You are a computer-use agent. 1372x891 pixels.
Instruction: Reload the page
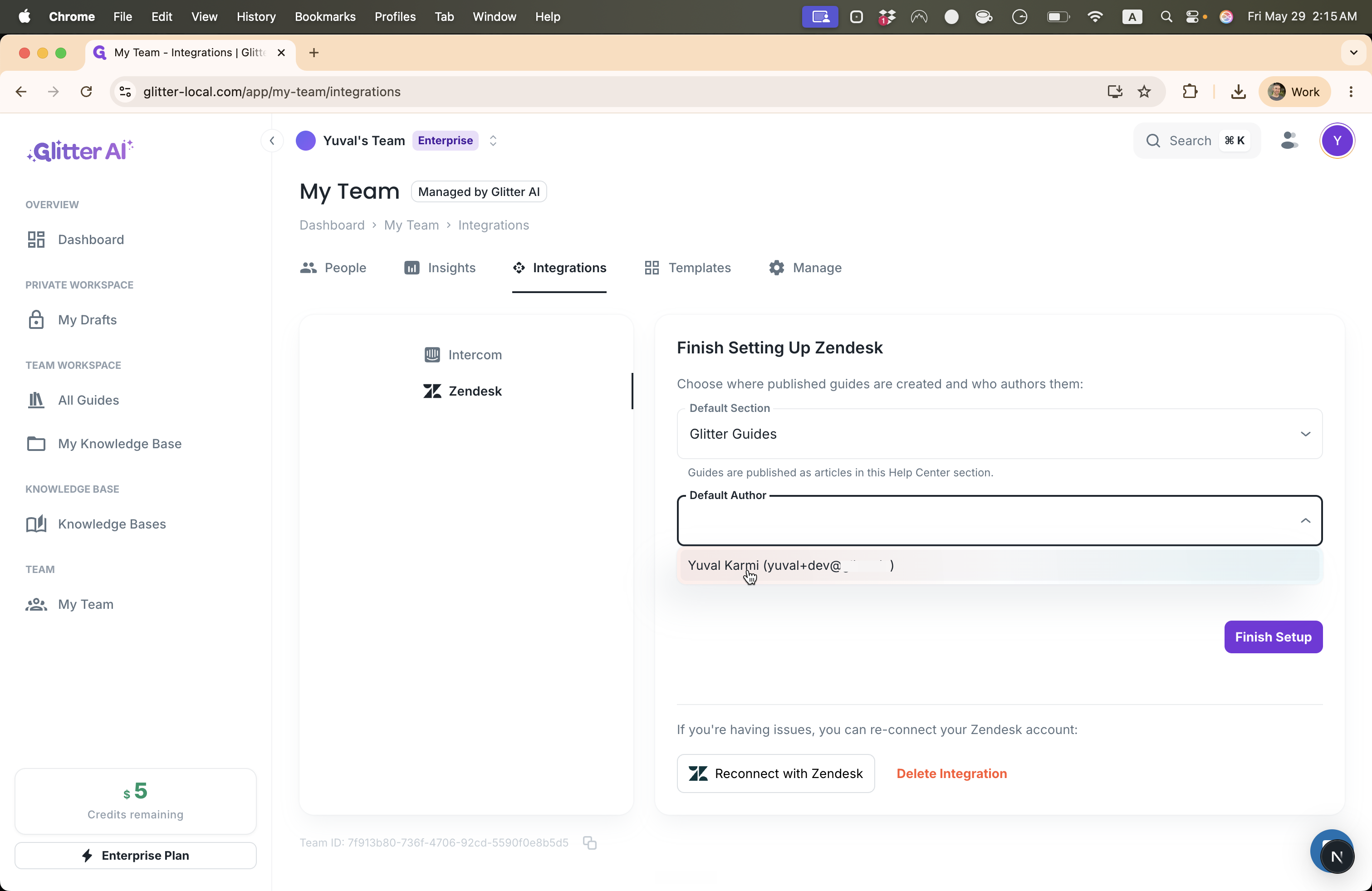[x=87, y=92]
